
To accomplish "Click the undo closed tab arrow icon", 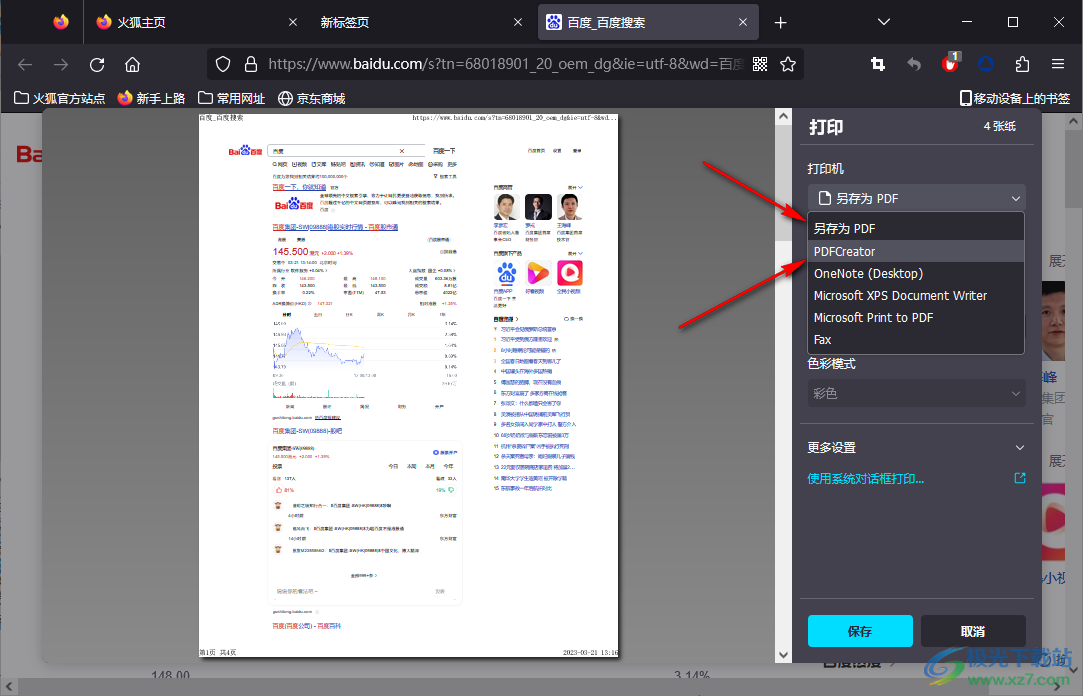I will pos(914,64).
